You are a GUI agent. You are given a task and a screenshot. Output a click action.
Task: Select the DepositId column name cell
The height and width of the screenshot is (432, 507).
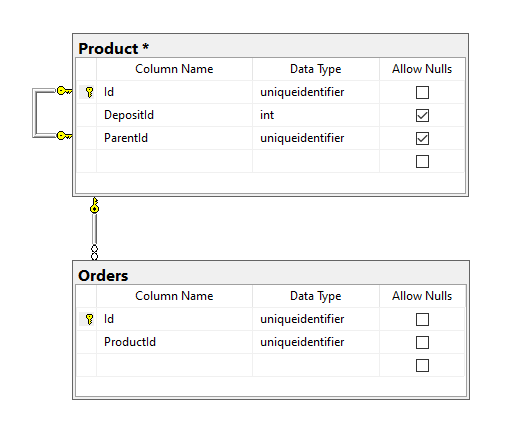(x=174, y=115)
